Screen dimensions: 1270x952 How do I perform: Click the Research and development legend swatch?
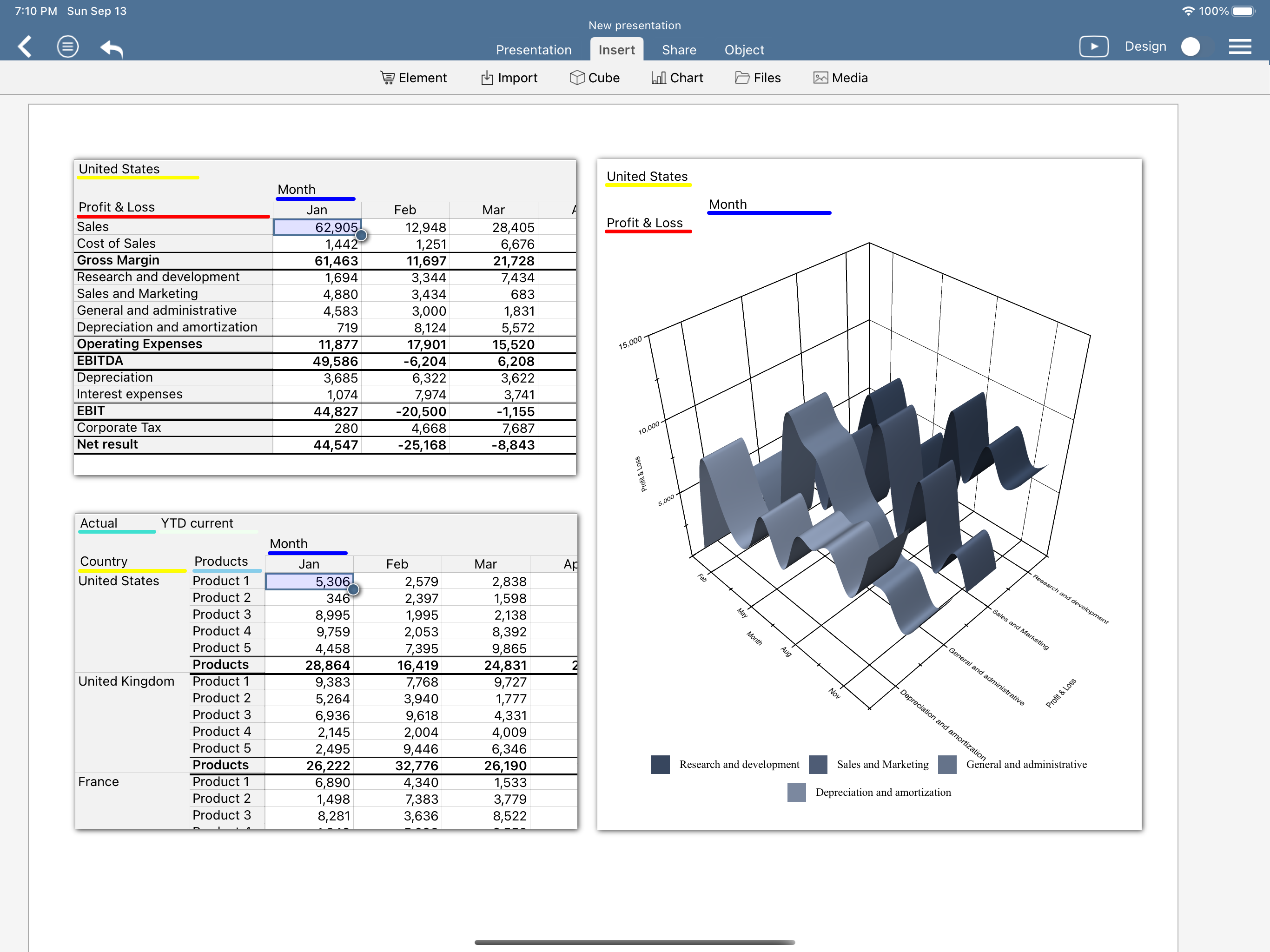(660, 764)
